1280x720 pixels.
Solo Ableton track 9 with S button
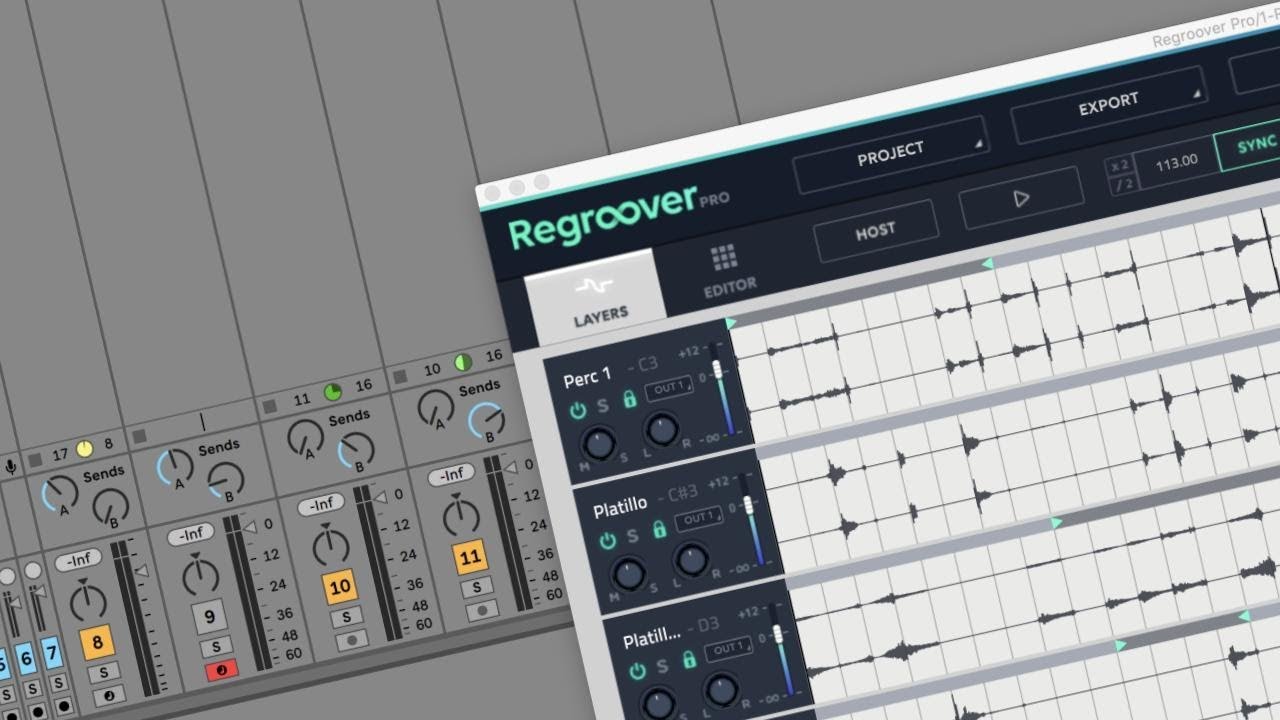tap(215, 646)
